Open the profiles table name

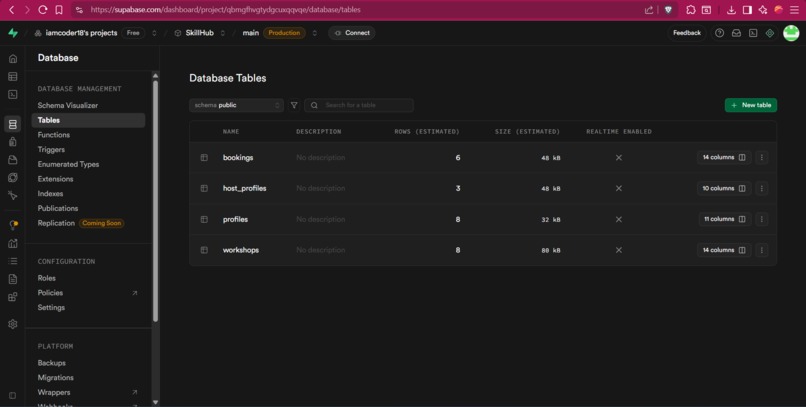pos(235,219)
